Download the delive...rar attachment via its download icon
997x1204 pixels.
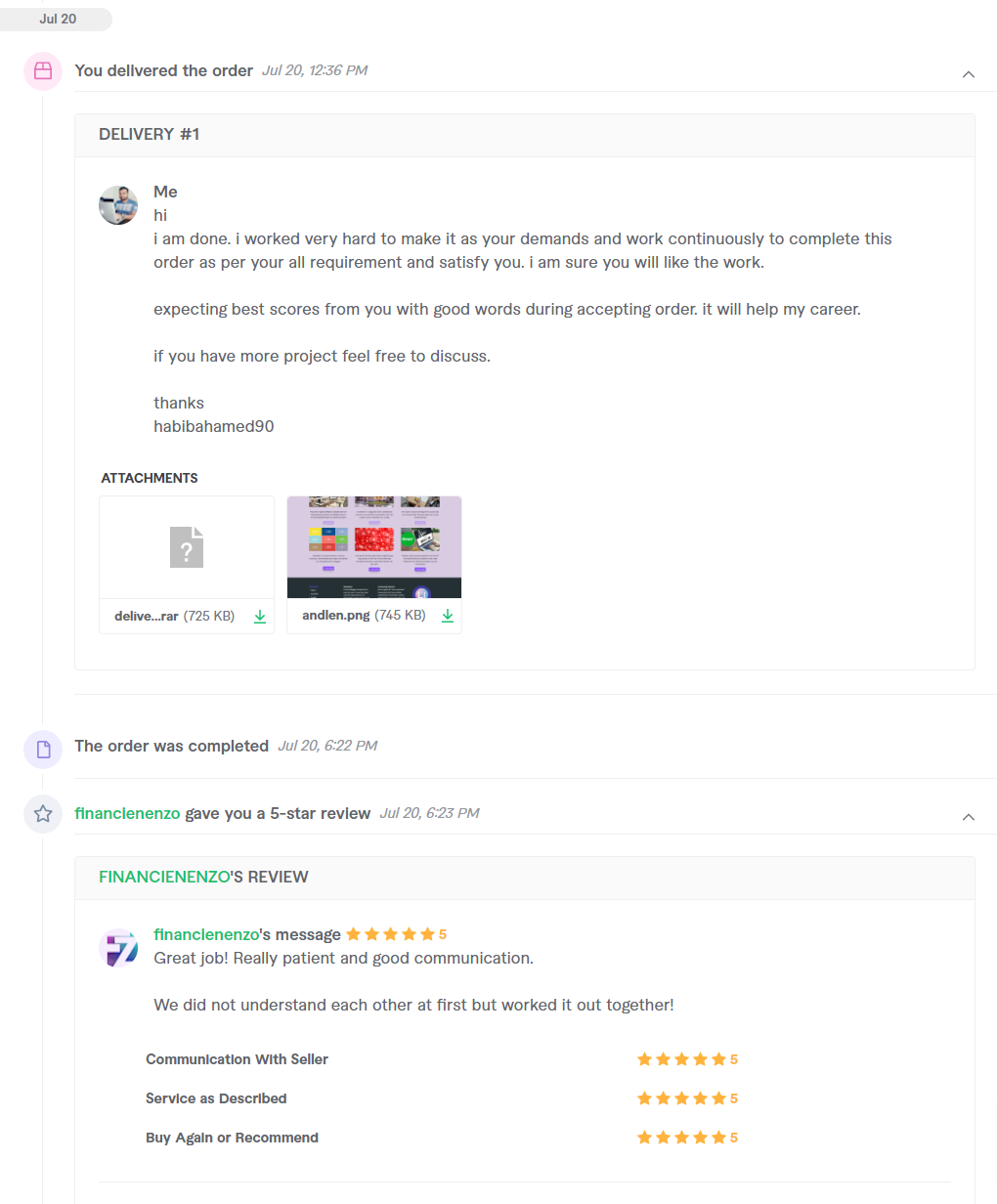pyautogui.click(x=259, y=617)
